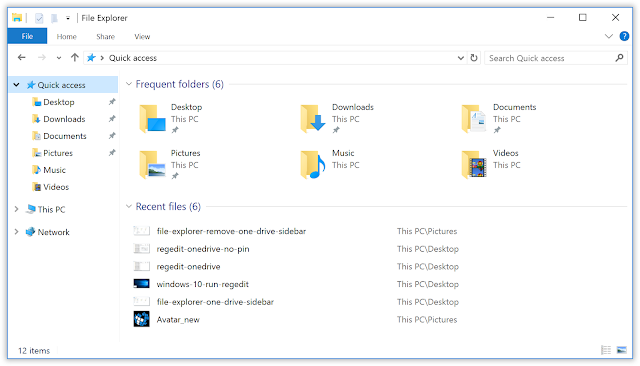Viewport: 640px width, 366px height.
Task: Select the Documents folder icon in Frequent folders
Action: tap(474, 119)
